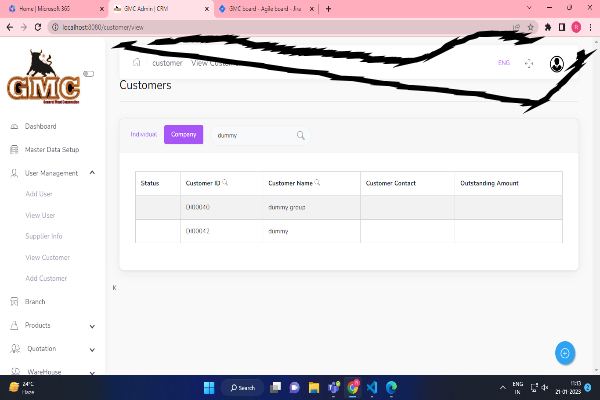Open the ENG language dropdown
The image size is (600, 400).
pyautogui.click(x=503, y=63)
